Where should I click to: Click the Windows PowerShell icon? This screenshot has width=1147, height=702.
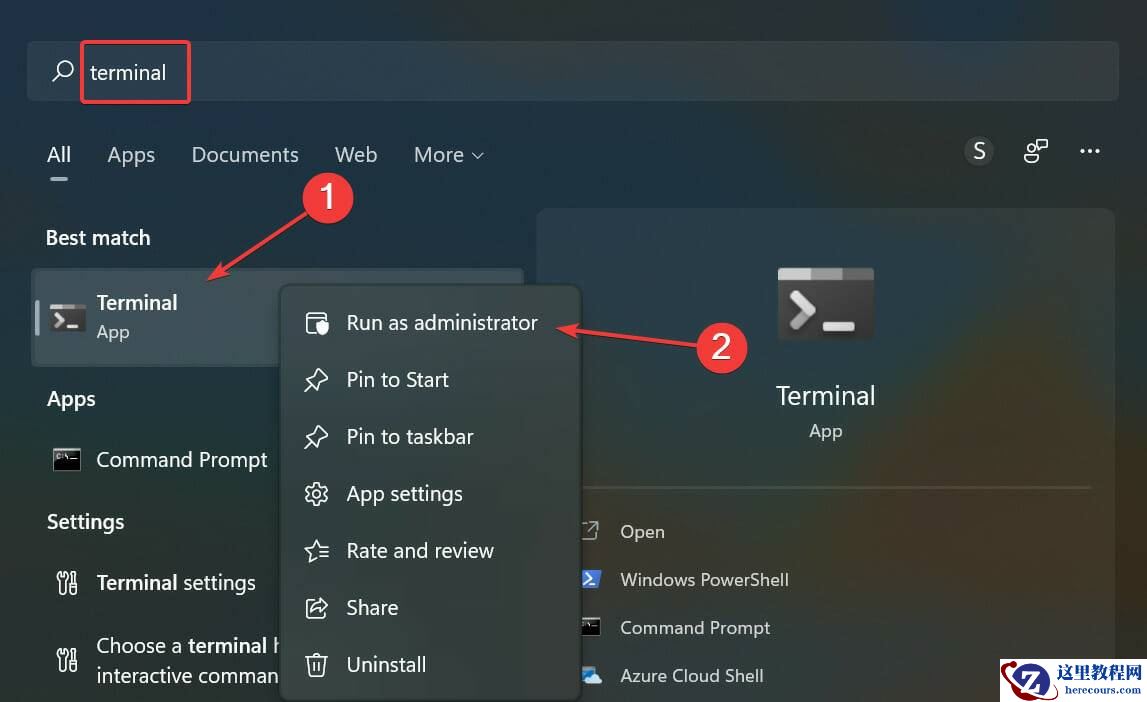(592, 579)
